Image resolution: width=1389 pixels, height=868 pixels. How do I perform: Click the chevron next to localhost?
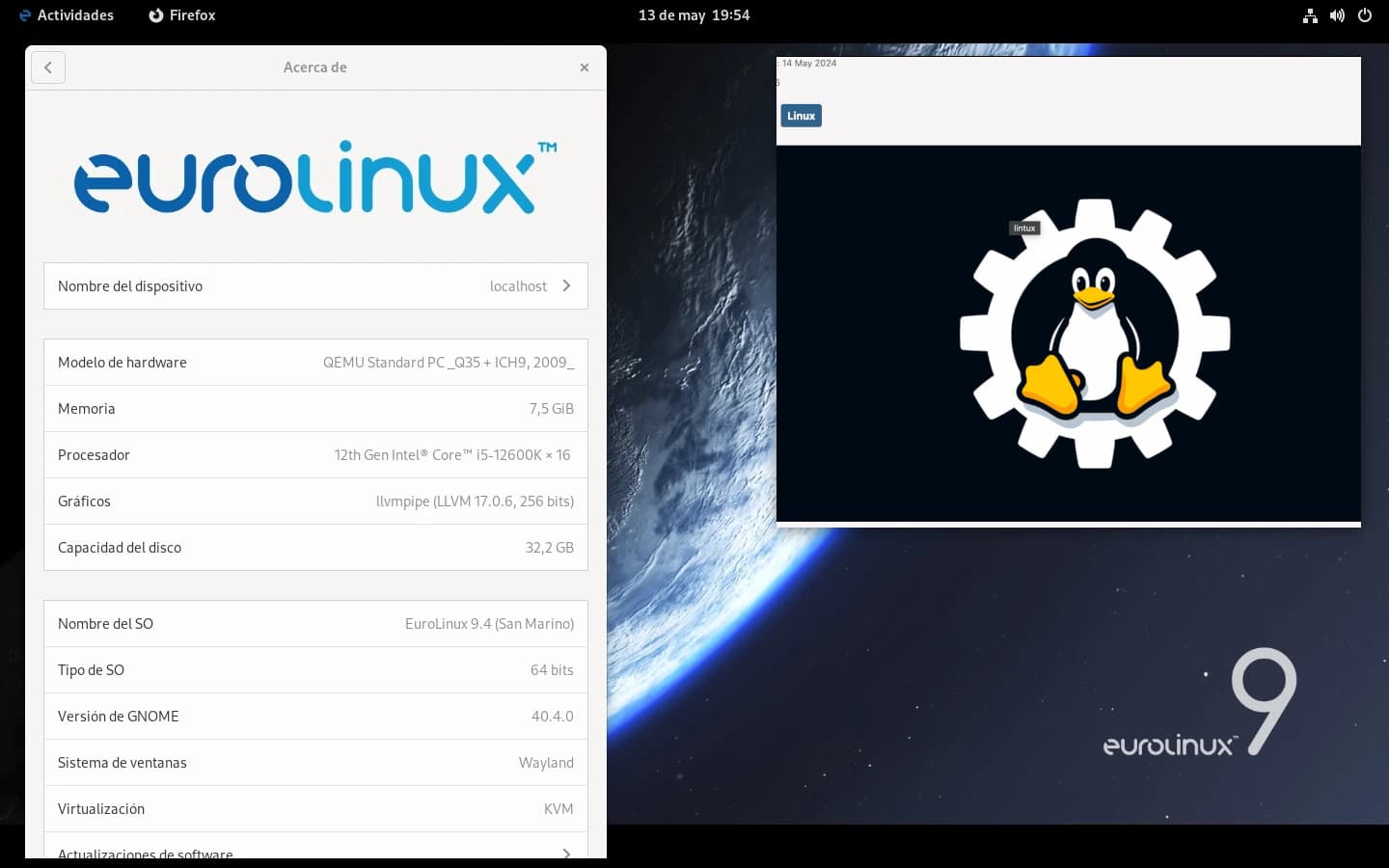point(566,286)
